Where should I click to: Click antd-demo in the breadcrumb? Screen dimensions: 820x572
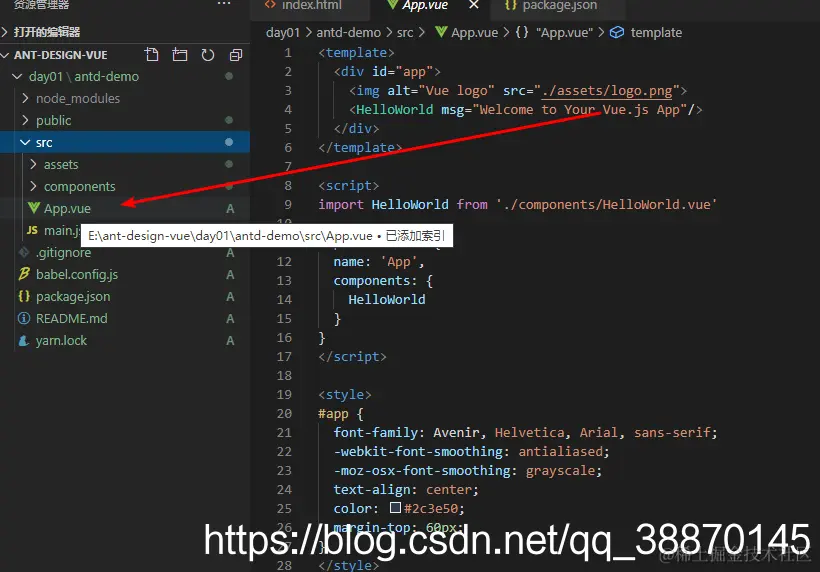(x=348, y=32)
